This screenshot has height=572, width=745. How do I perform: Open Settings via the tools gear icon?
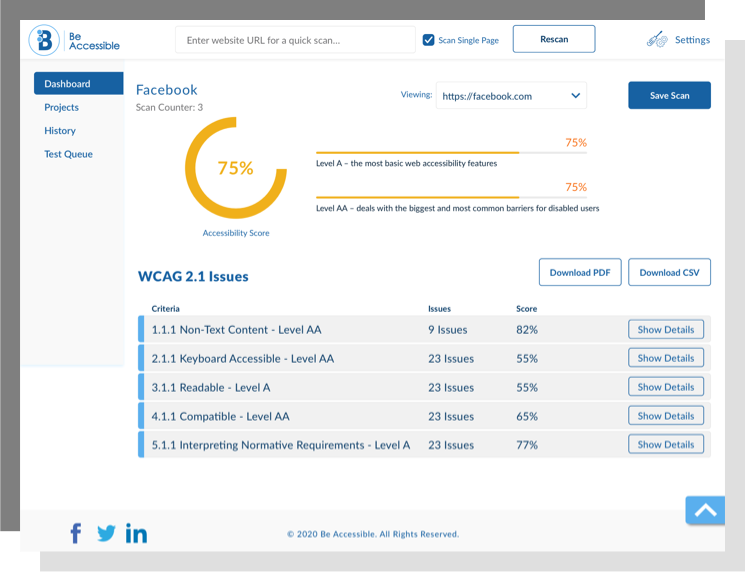(657, 40)
